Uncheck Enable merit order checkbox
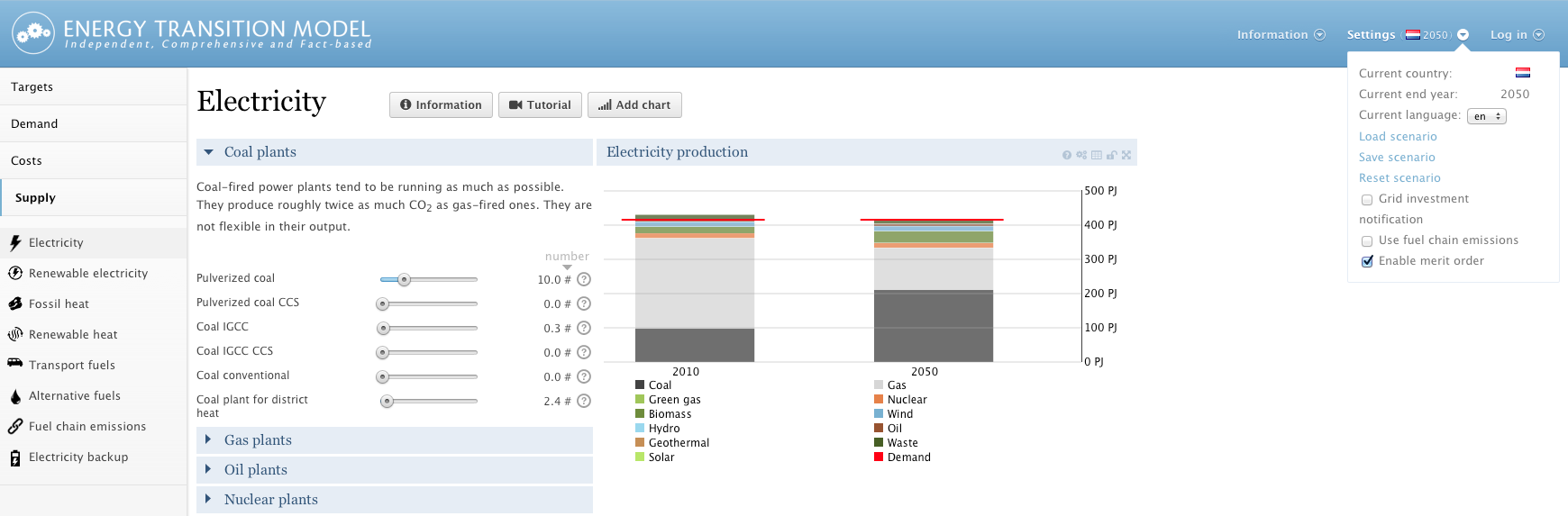Screen dimensions: 1568x516 pyautogui.click(x=1367, y=261)
